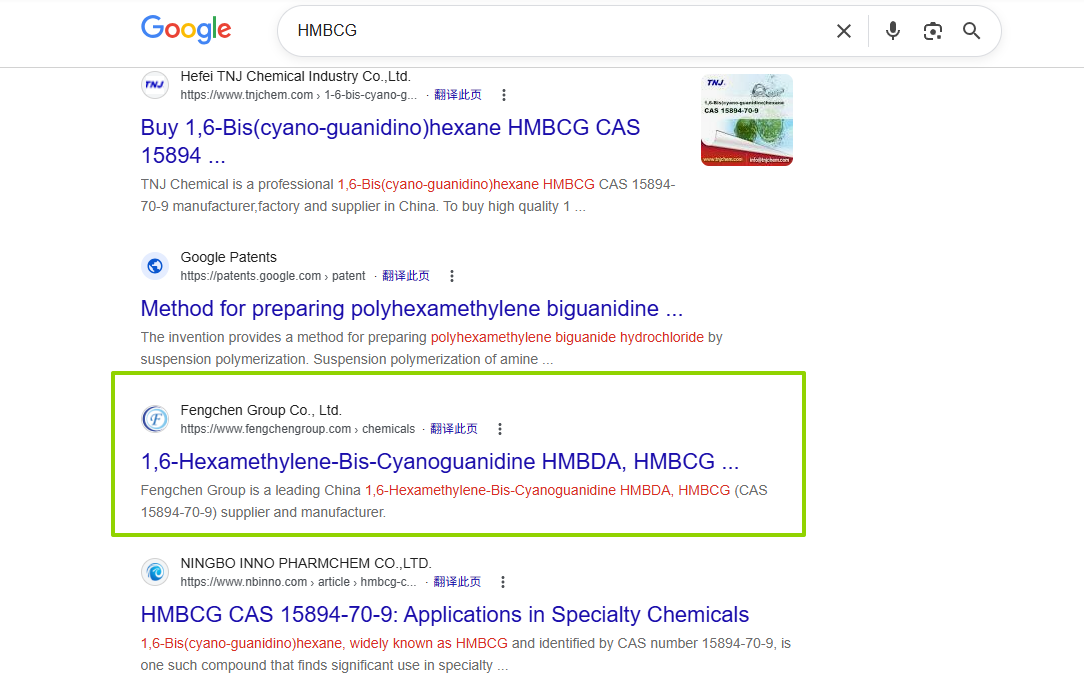Open 'HMBCG CAS 15894-70-9: Applications' result
The width and height of the screenshot is (1084, 689).
pyautogui.click(x=445, y=614)
